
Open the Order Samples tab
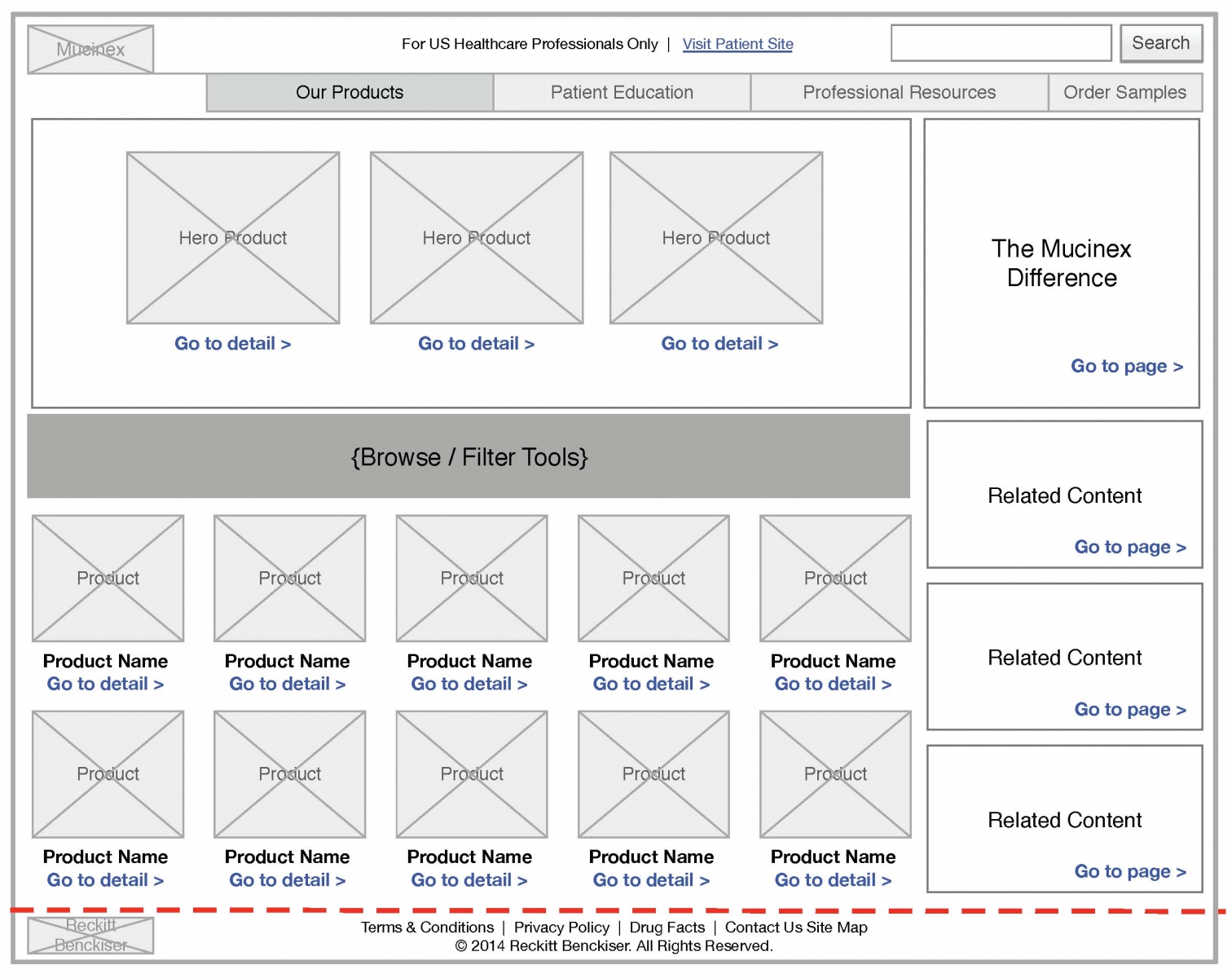coord(1124,93)
